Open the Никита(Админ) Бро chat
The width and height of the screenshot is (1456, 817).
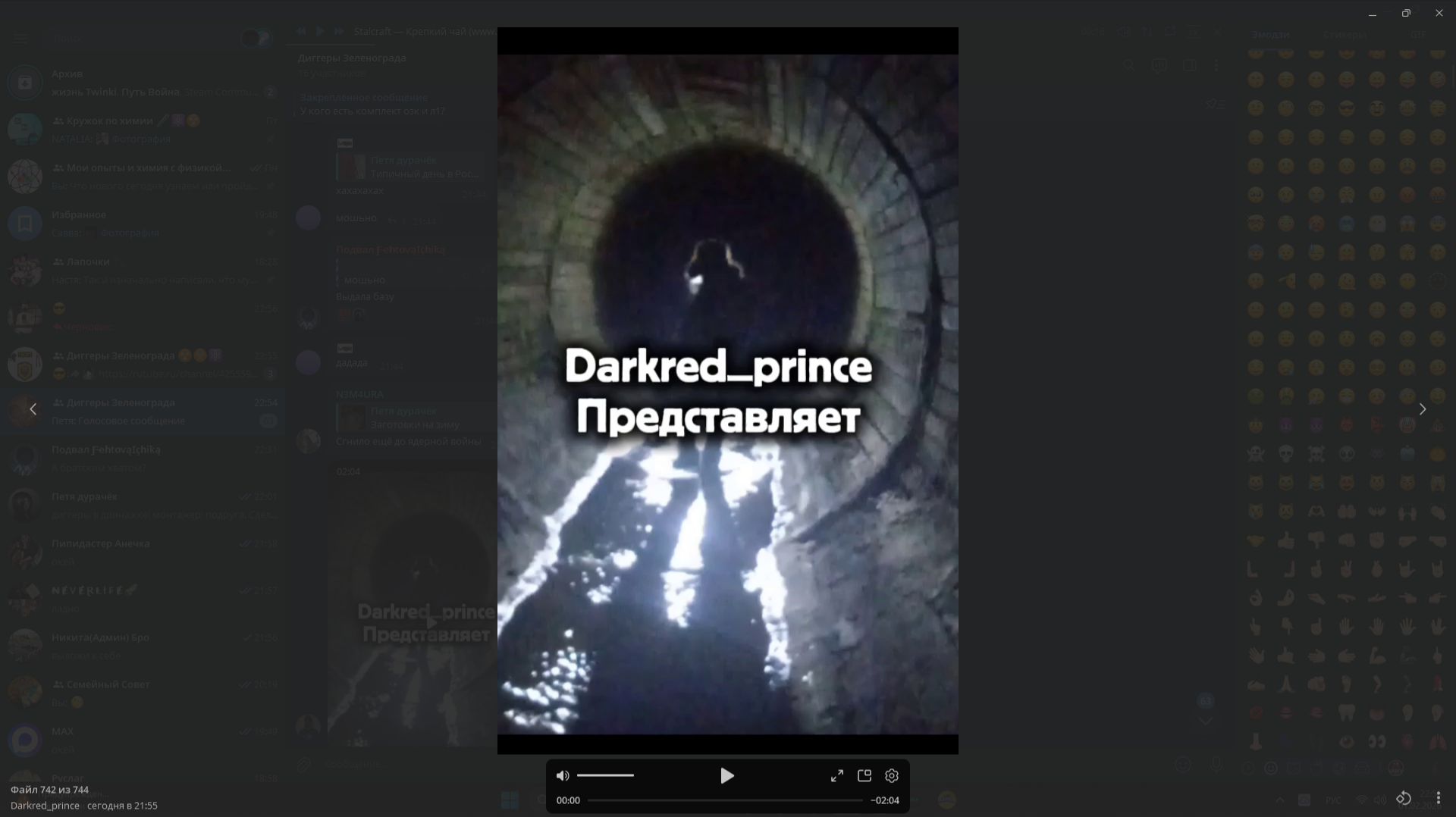[x=143, y=646]
